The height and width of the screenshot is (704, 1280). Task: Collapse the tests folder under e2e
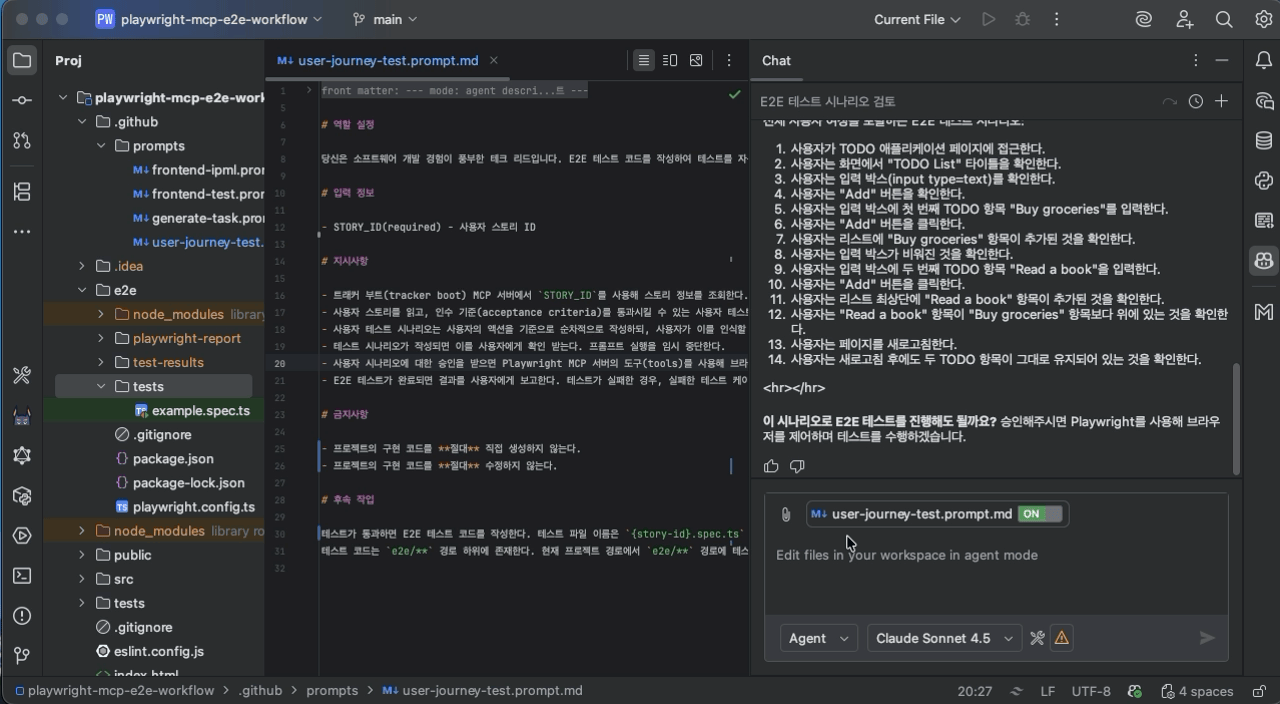coord(101,386)
